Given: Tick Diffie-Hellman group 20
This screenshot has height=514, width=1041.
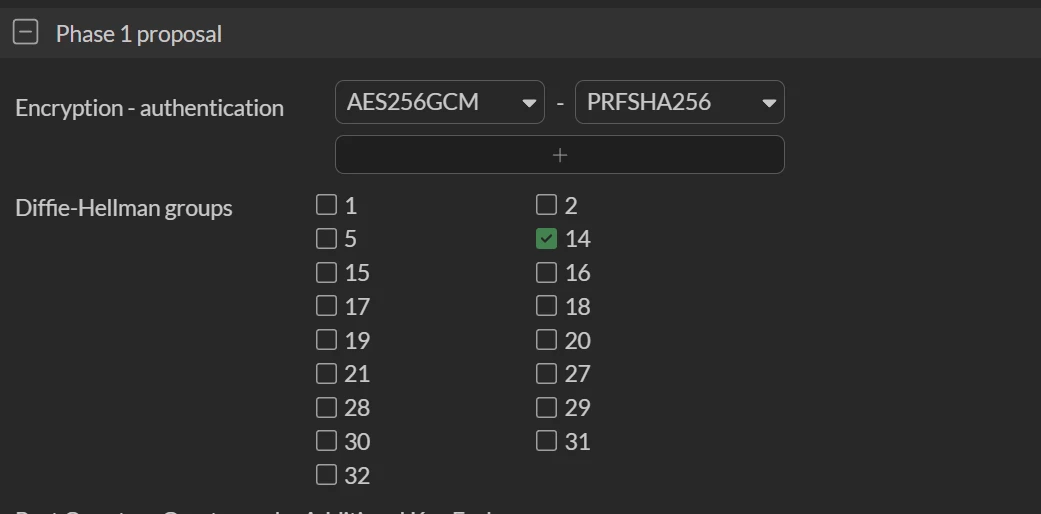Looking at the screenshot, I should pyautogui.click(x=546, y=340).
